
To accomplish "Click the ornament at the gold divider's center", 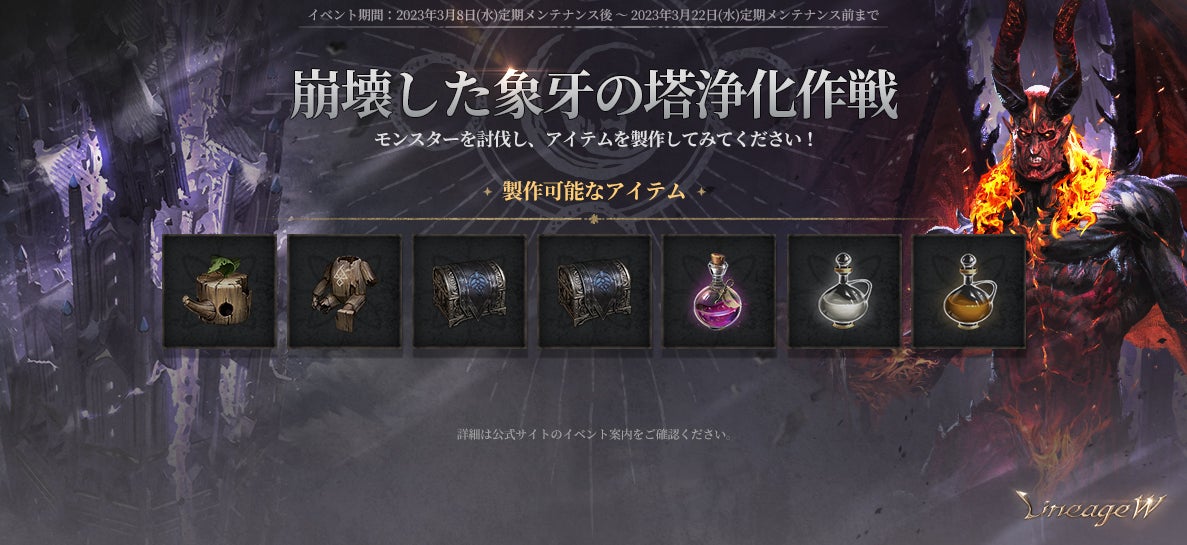I will (x=594, y=220).
